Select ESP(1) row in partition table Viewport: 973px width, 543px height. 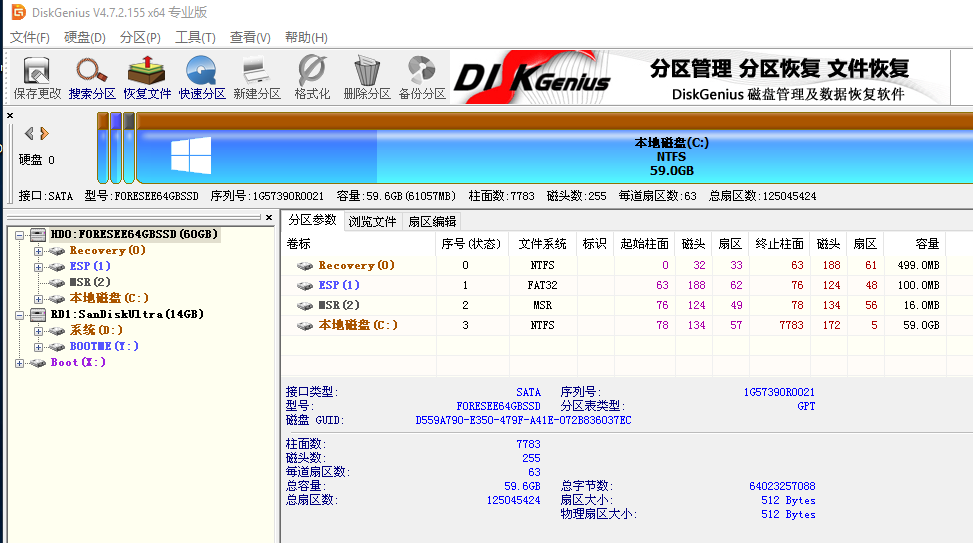pos(613,285)
